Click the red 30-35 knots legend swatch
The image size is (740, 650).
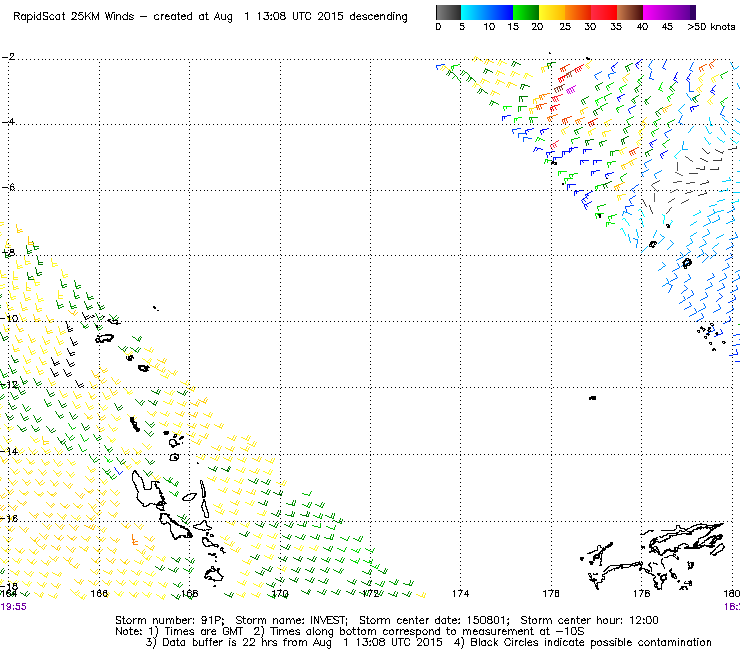click(604, 12)
